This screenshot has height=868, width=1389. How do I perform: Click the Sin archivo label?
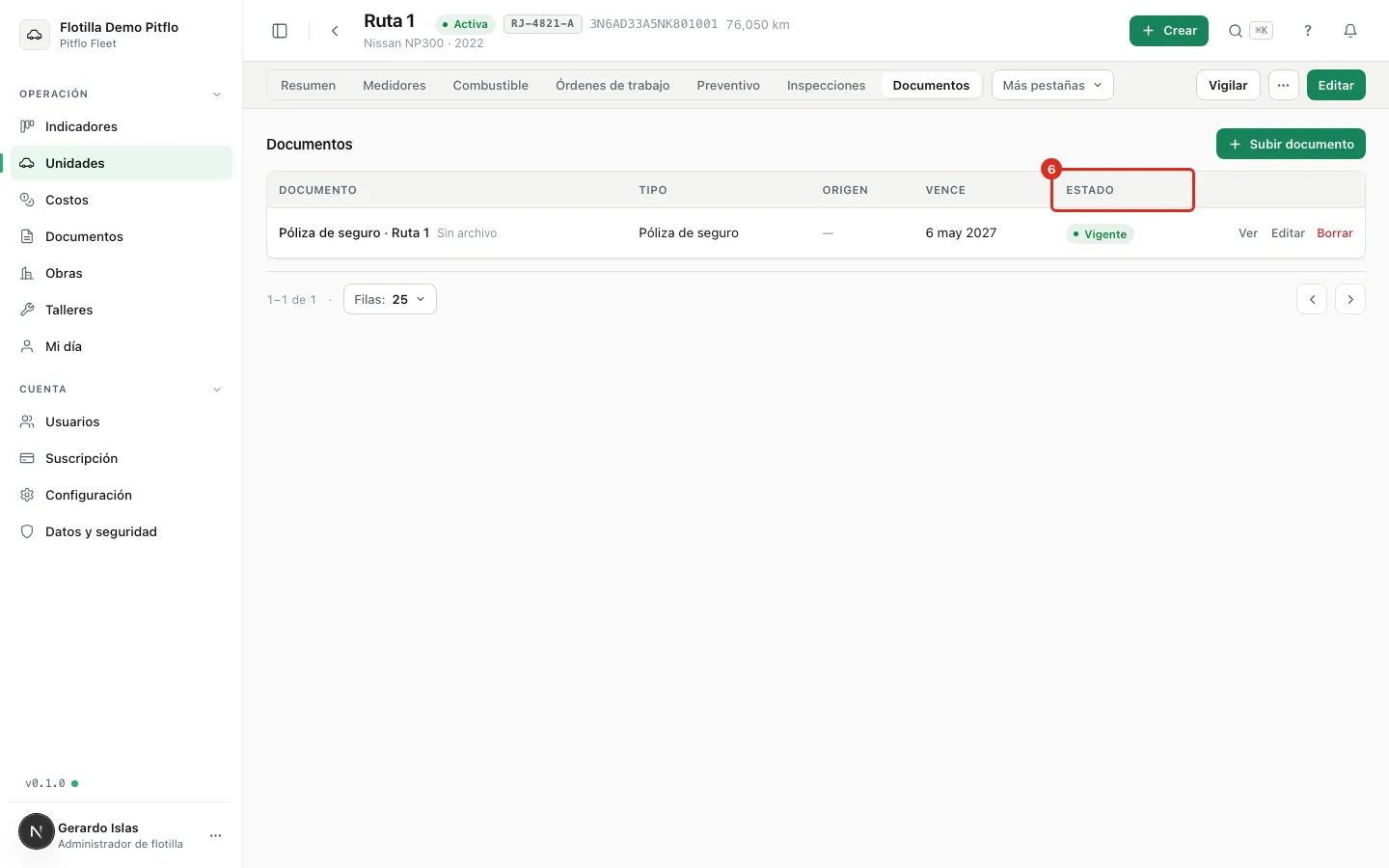click(467, 233)
